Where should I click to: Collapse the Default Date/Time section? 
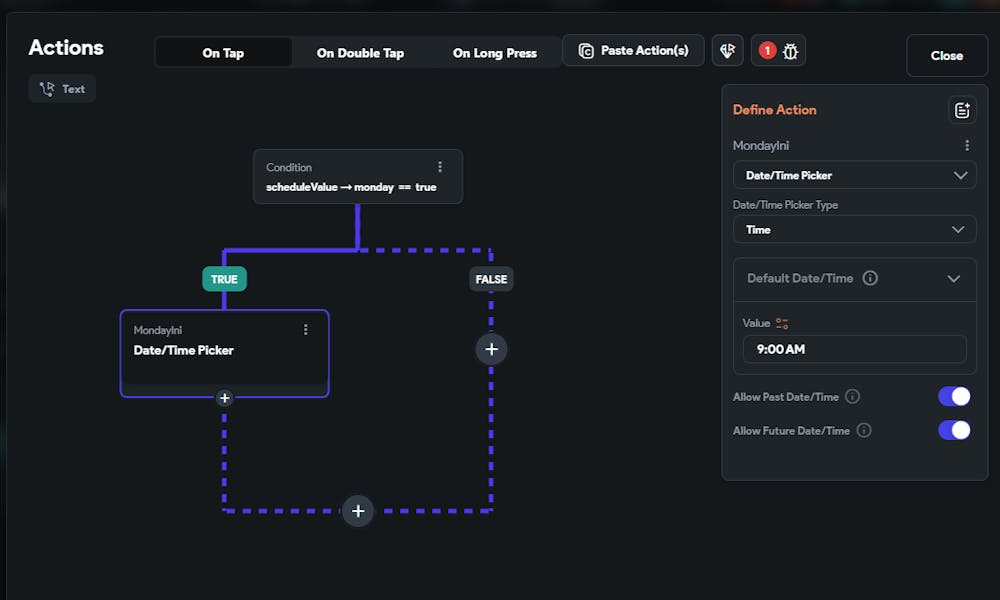[953, 279]
